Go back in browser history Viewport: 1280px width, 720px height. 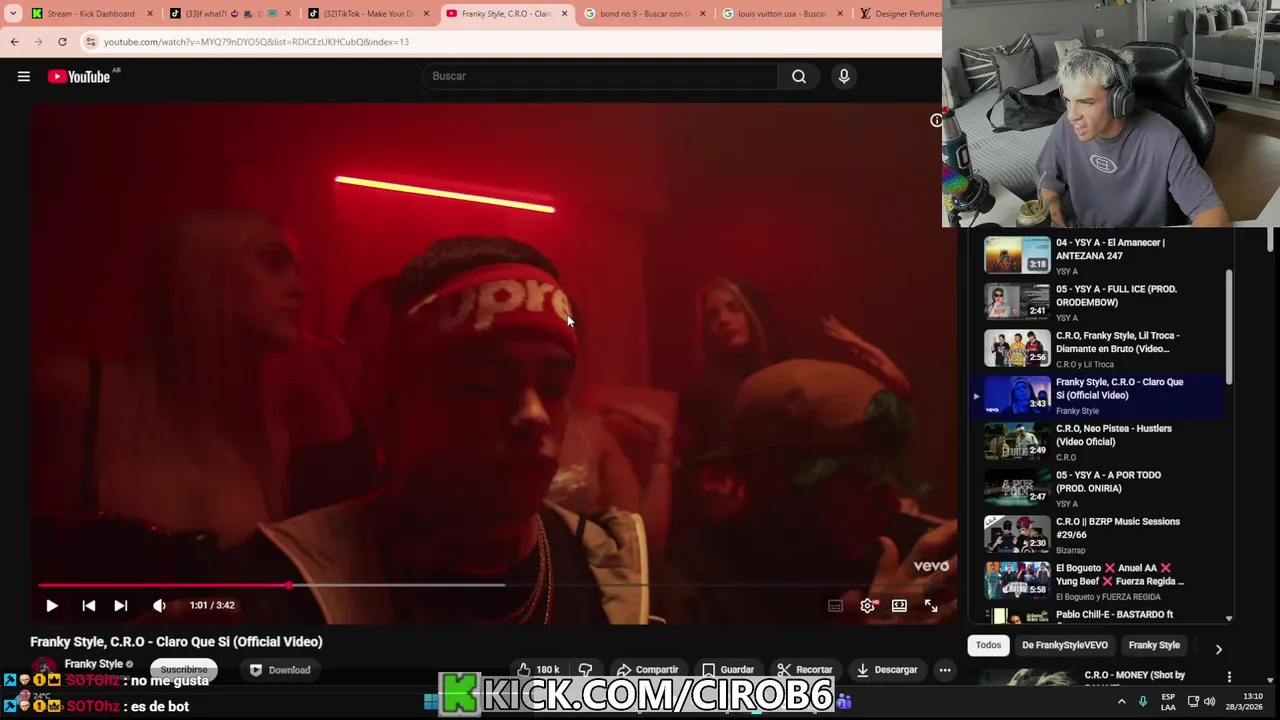(x=14, y=42)
